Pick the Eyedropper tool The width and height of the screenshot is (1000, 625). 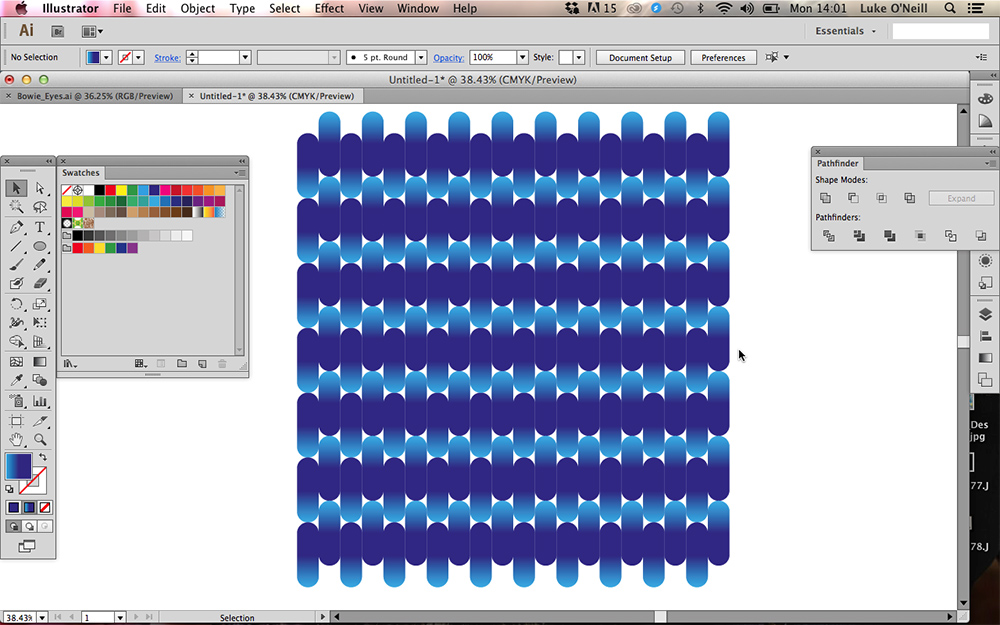[x=17, y=381]
